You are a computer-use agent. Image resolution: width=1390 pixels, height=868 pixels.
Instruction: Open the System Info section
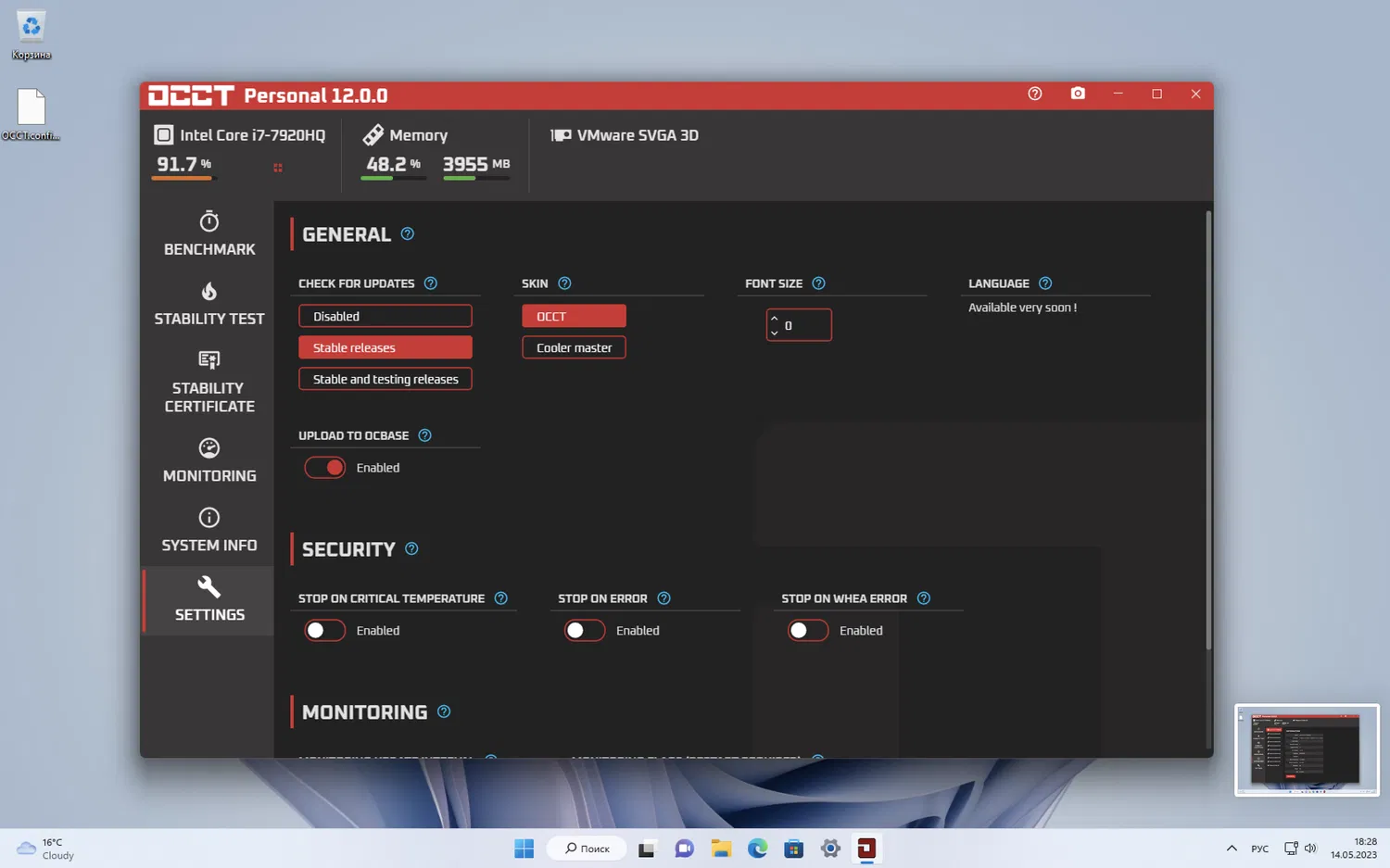209,530
